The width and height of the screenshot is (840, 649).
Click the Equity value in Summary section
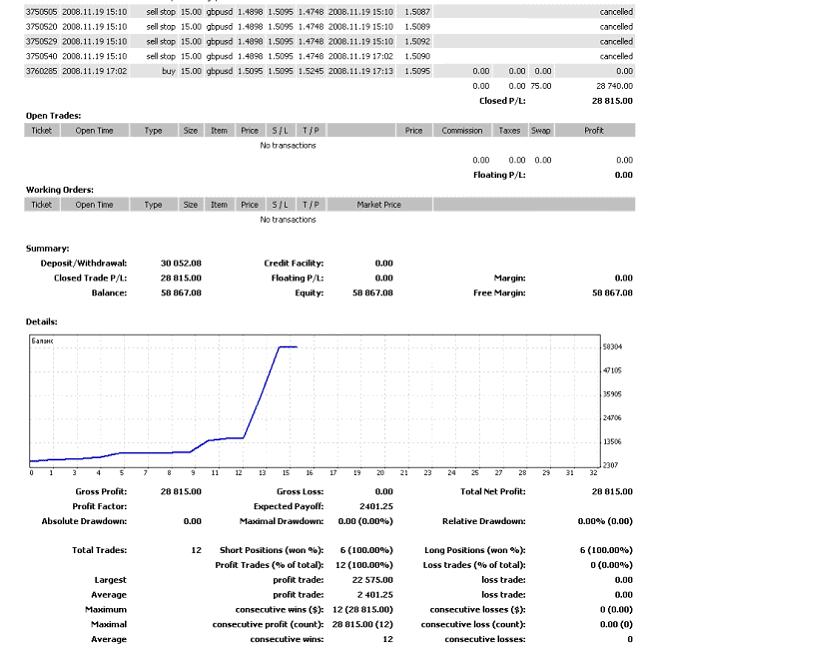coord(372,293)
